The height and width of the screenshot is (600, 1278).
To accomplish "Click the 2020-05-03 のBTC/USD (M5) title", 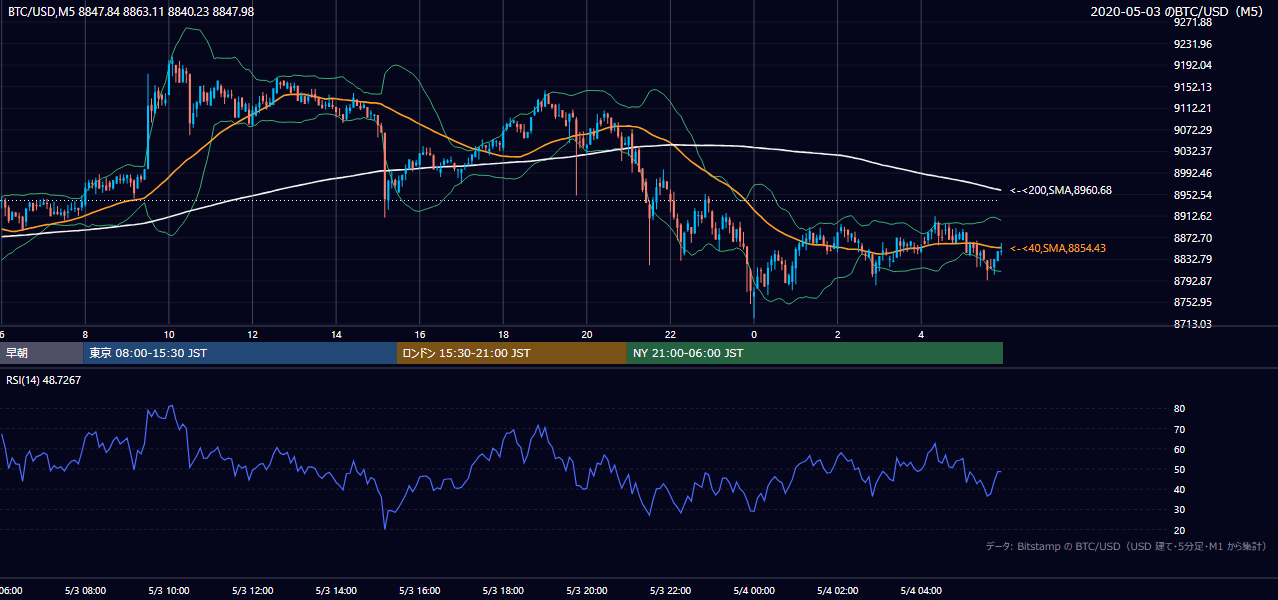I will pyautogui.click(x=1177, y=11).
